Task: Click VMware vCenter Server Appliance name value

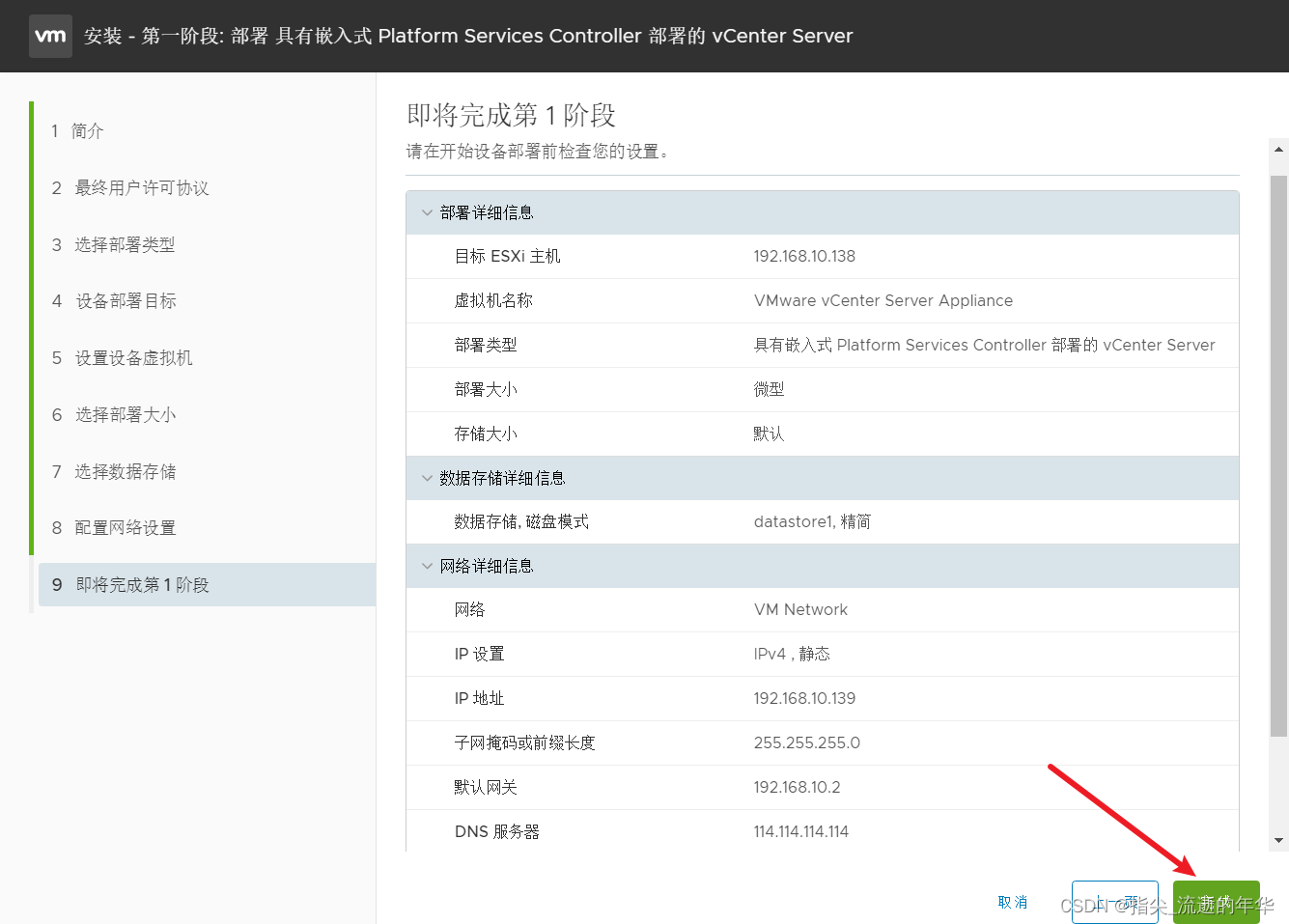Action: 883,300
